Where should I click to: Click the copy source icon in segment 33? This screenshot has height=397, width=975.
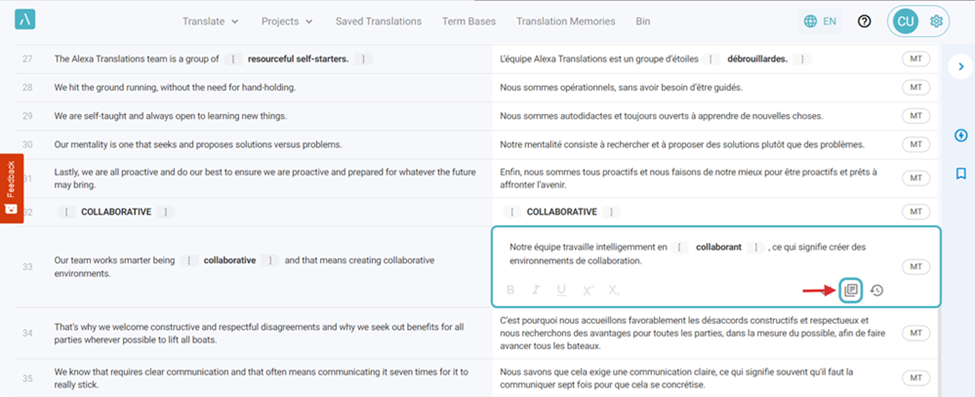(851, 290)
